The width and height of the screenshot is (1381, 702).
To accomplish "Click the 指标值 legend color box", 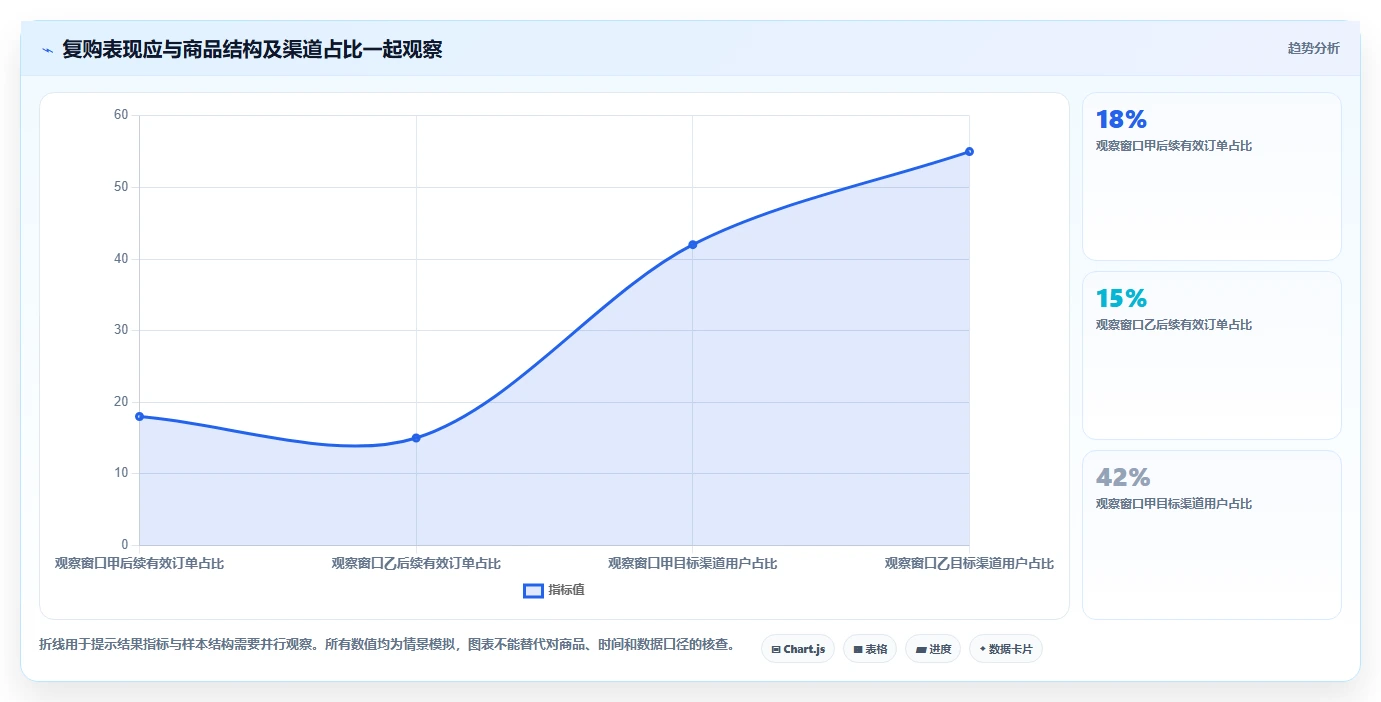I will click(x=533, y=590).
